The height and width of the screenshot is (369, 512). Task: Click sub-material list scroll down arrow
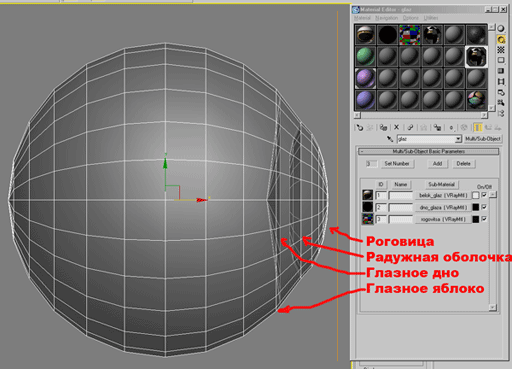493,307
